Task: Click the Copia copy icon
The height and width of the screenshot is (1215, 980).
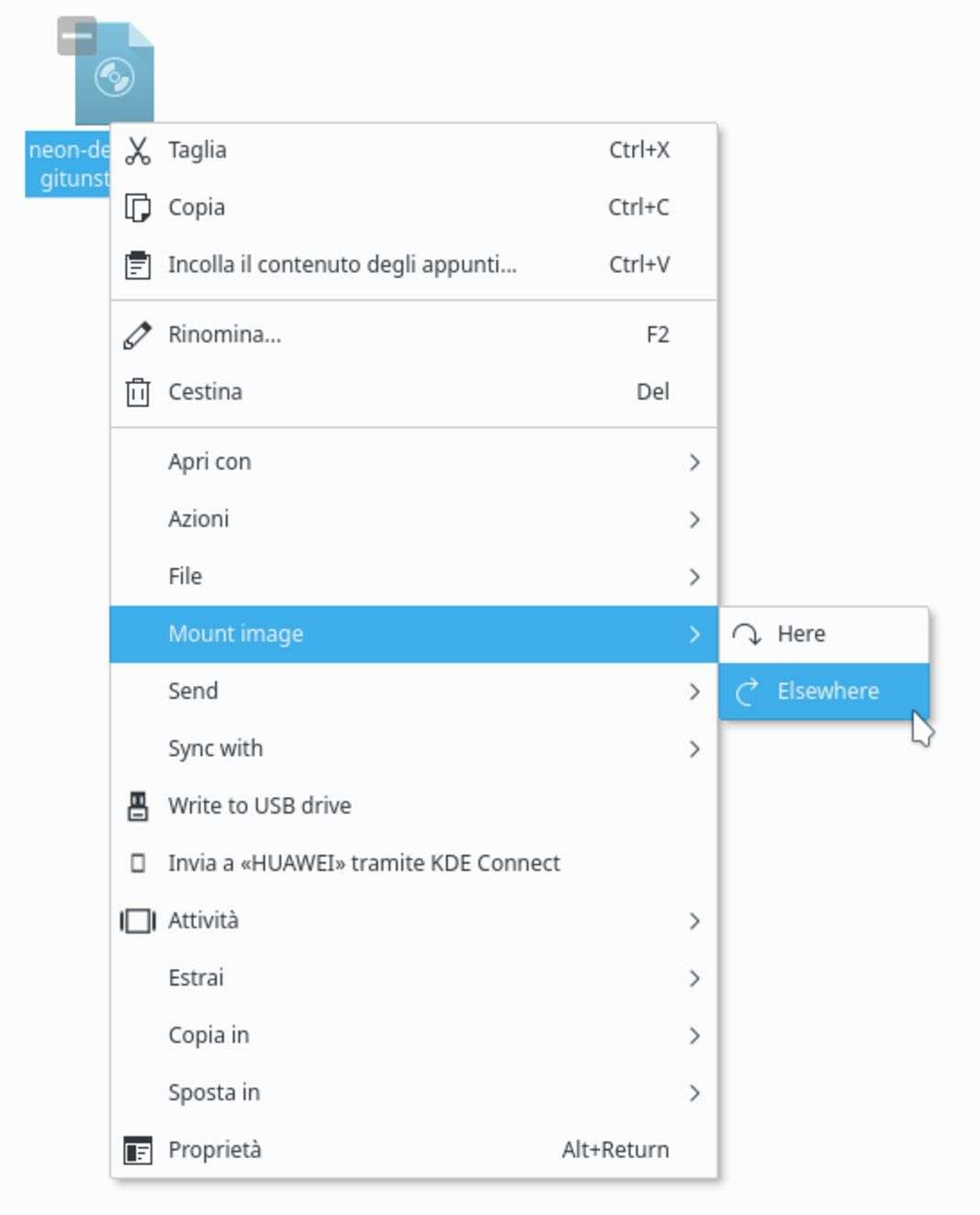Action: coord(138,208)
